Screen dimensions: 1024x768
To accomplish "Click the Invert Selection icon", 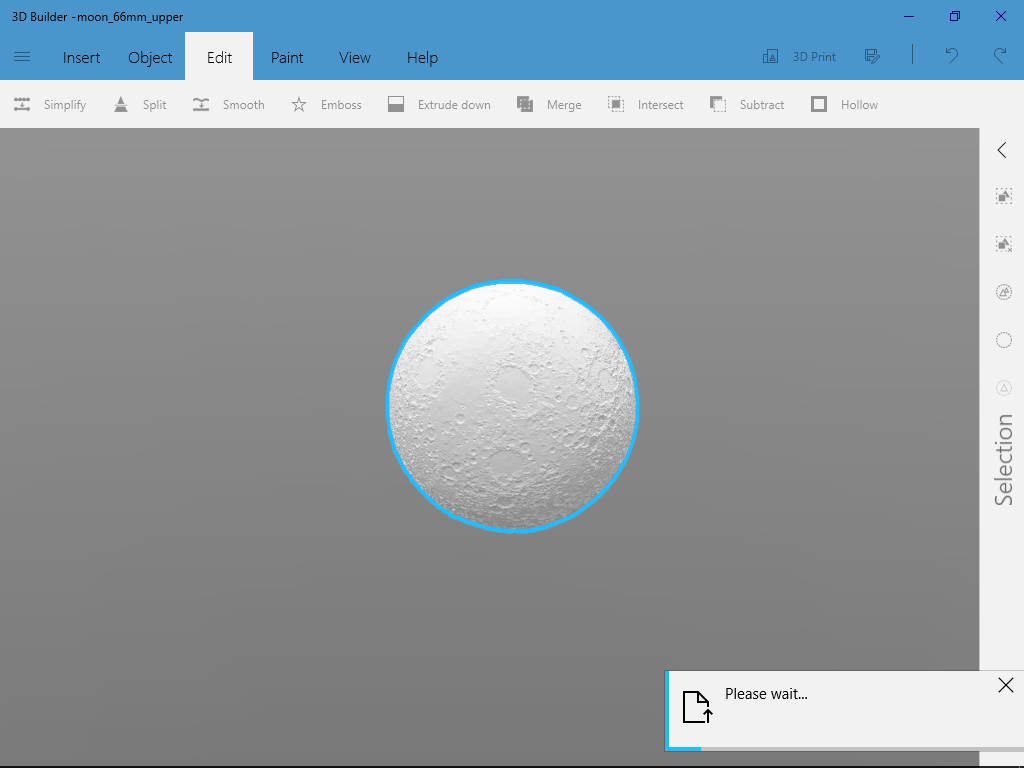I will 1003,291.
